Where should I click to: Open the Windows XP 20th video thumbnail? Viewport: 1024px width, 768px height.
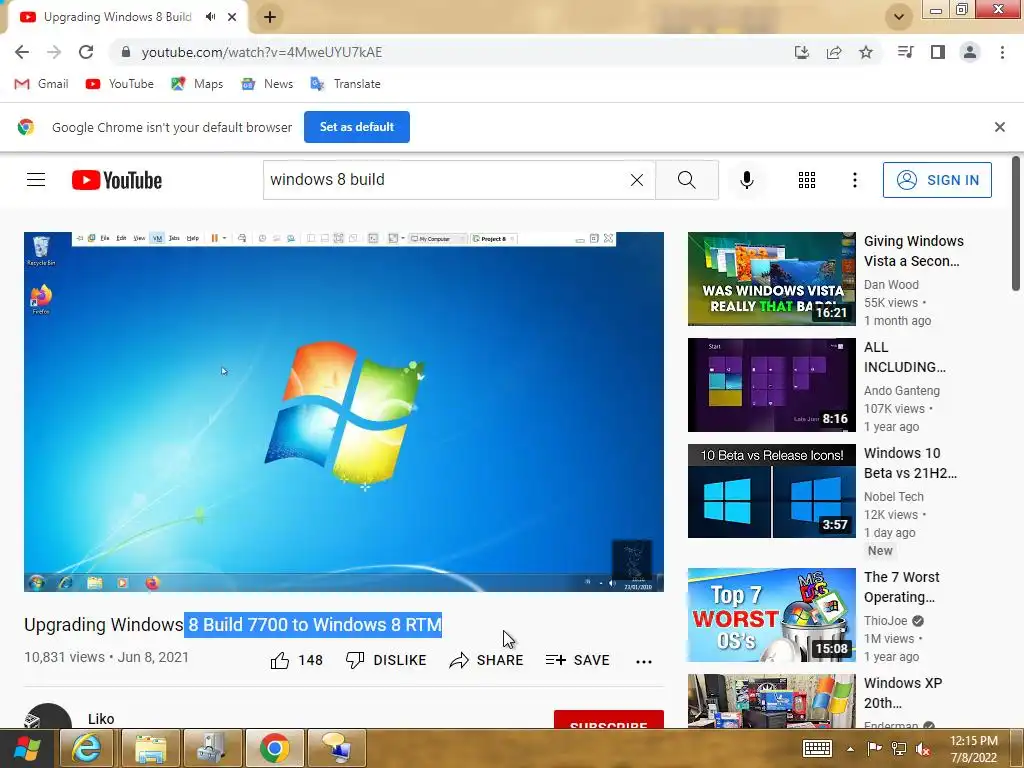pos(771,701)
